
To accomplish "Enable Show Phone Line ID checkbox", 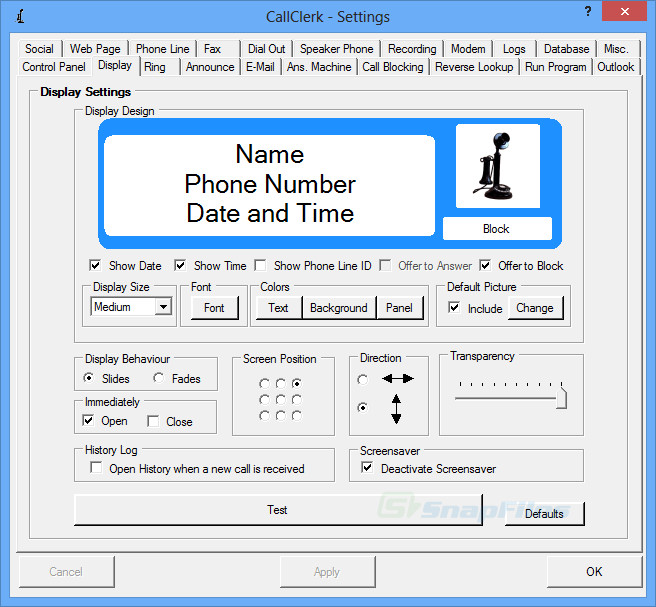I will point(260,265).
